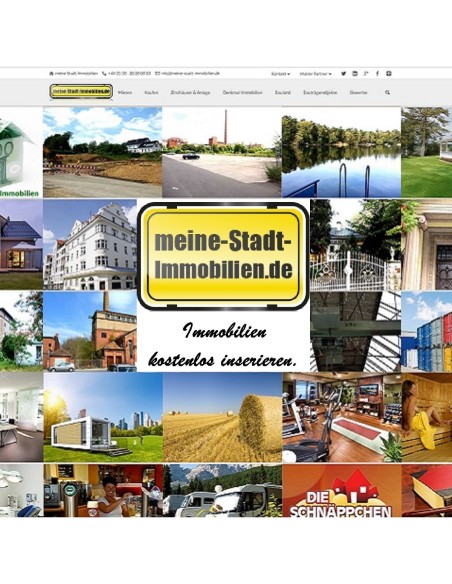
Task: Open the Die Schnäppchen tile
Action: [342, 490]
